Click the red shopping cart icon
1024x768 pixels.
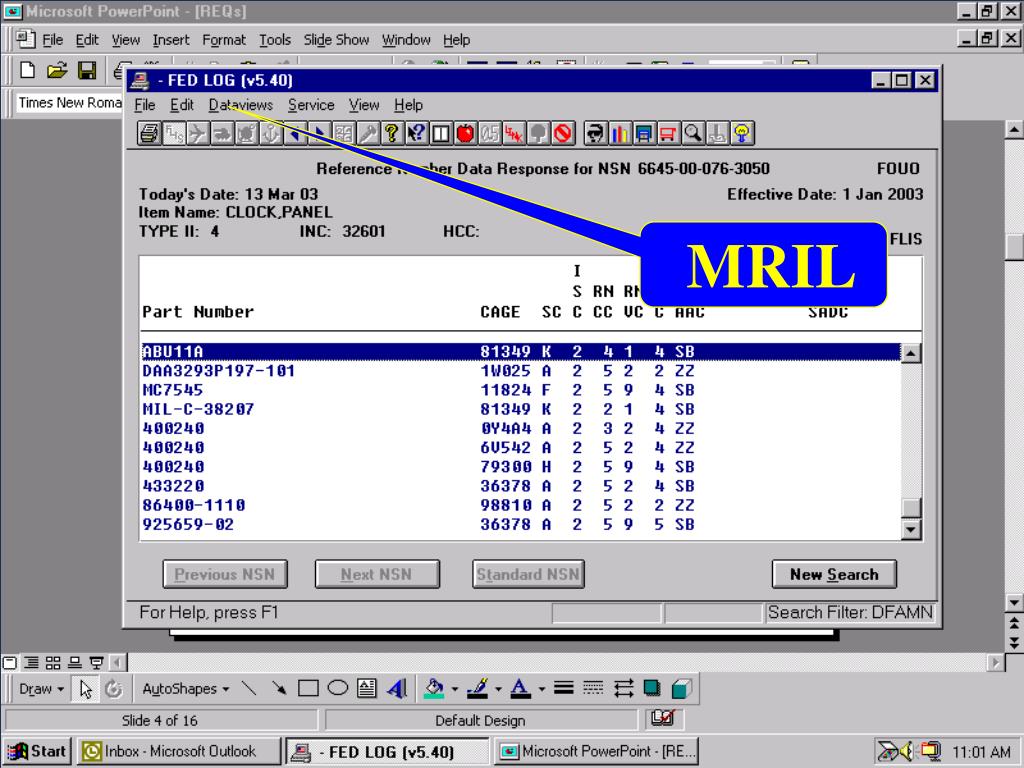coord(668,133)
